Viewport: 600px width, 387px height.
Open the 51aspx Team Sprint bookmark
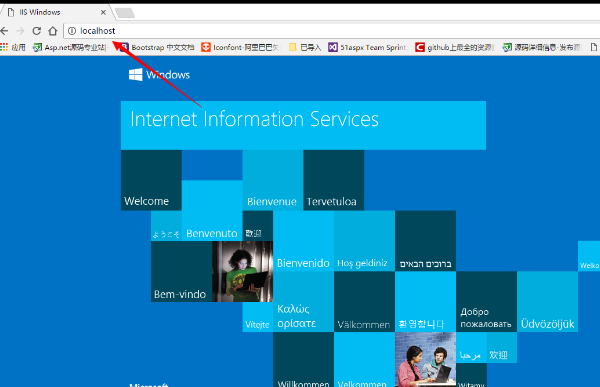tap(368, 47)
